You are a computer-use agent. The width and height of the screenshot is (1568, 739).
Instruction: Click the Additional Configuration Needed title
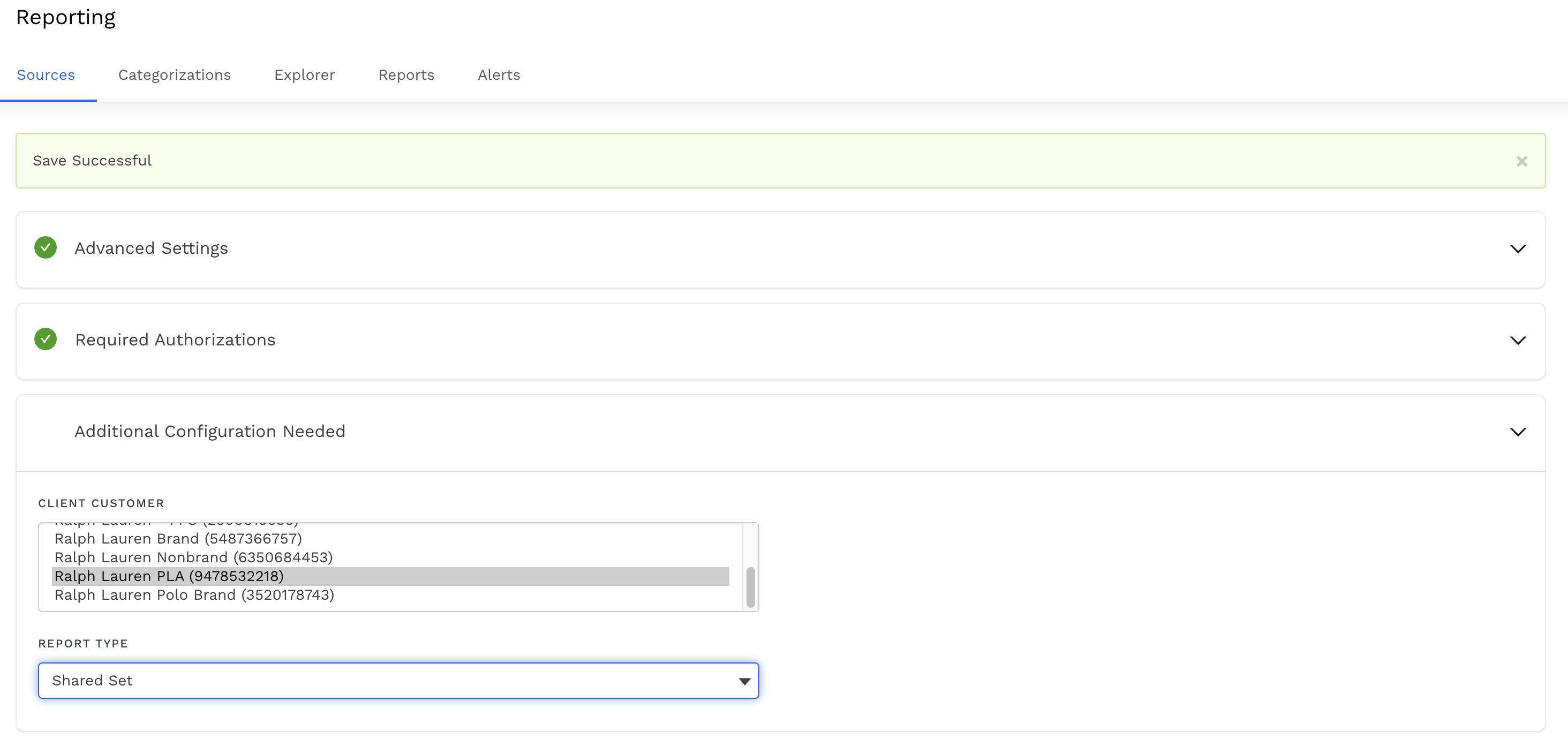[x=209, y=431]
